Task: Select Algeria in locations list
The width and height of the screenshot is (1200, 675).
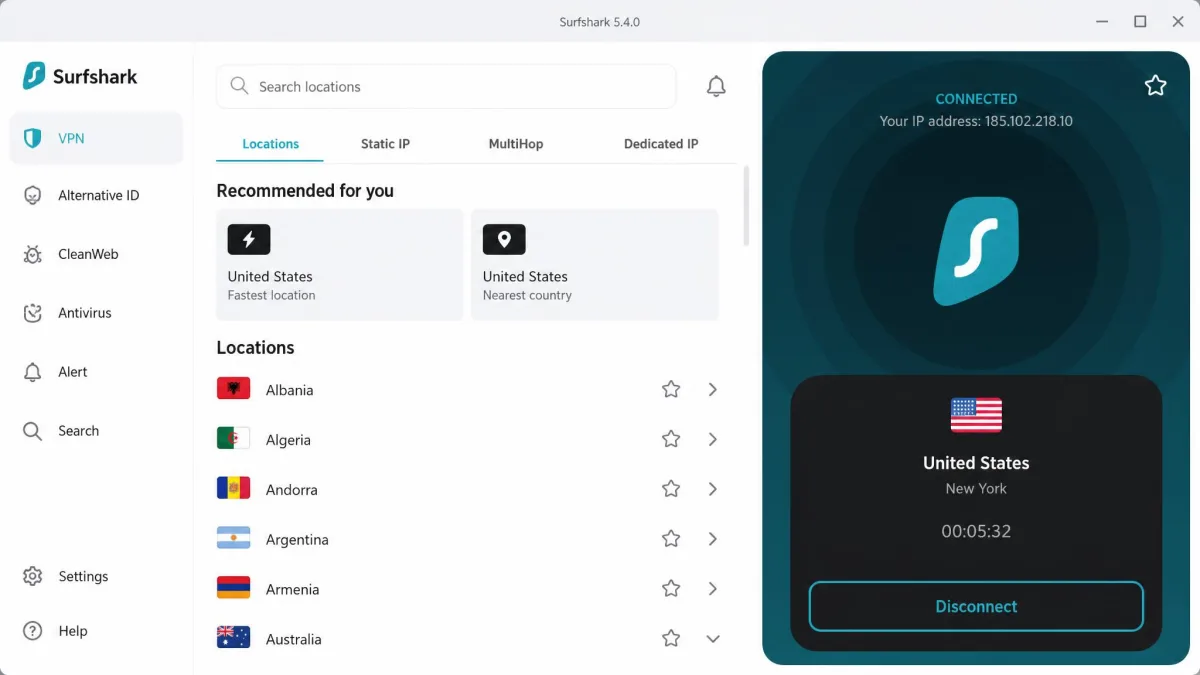Action: coord(468,439)
